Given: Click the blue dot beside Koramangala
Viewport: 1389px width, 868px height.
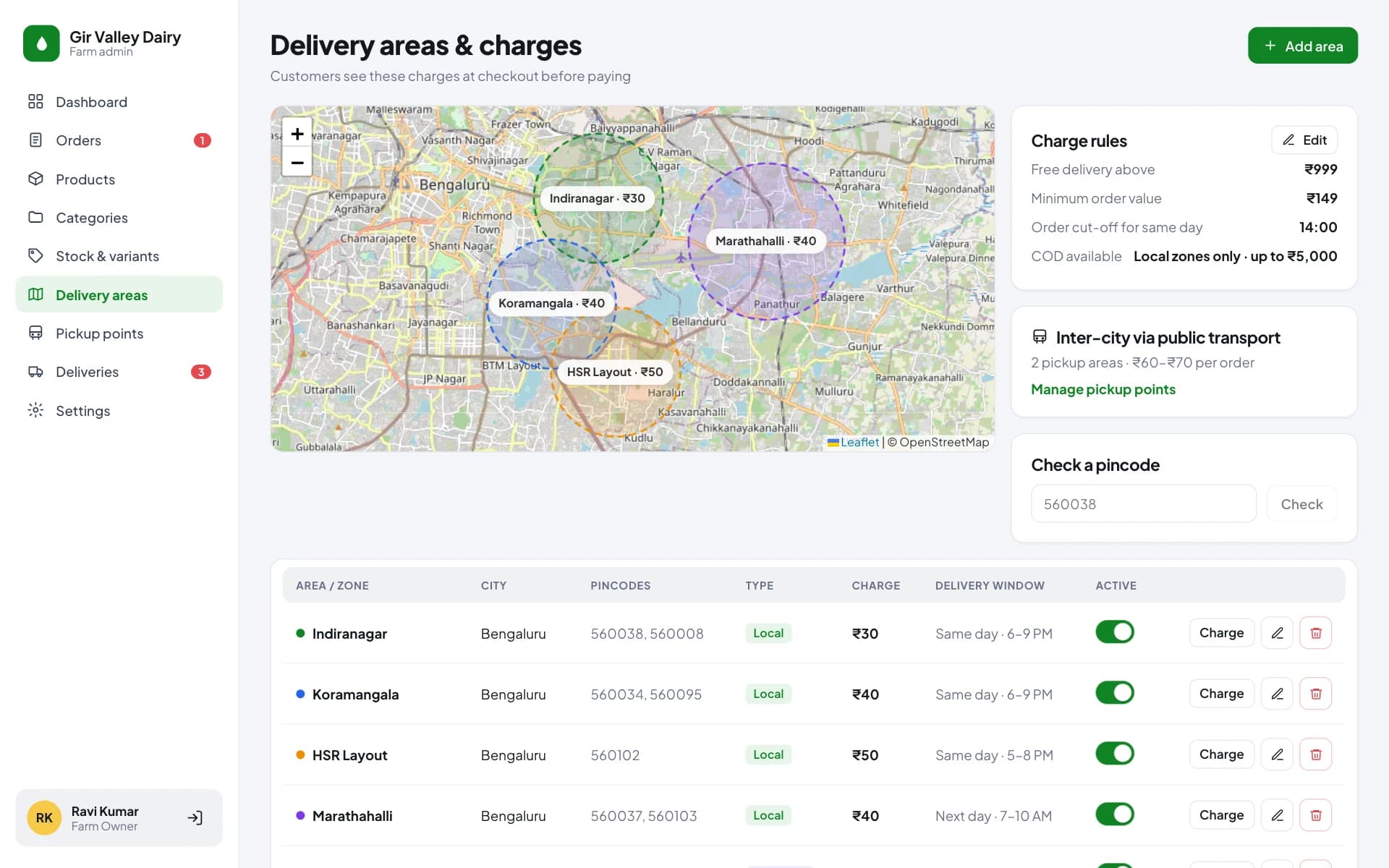Looking at the screenshot, I should click(x=300, y=694).
